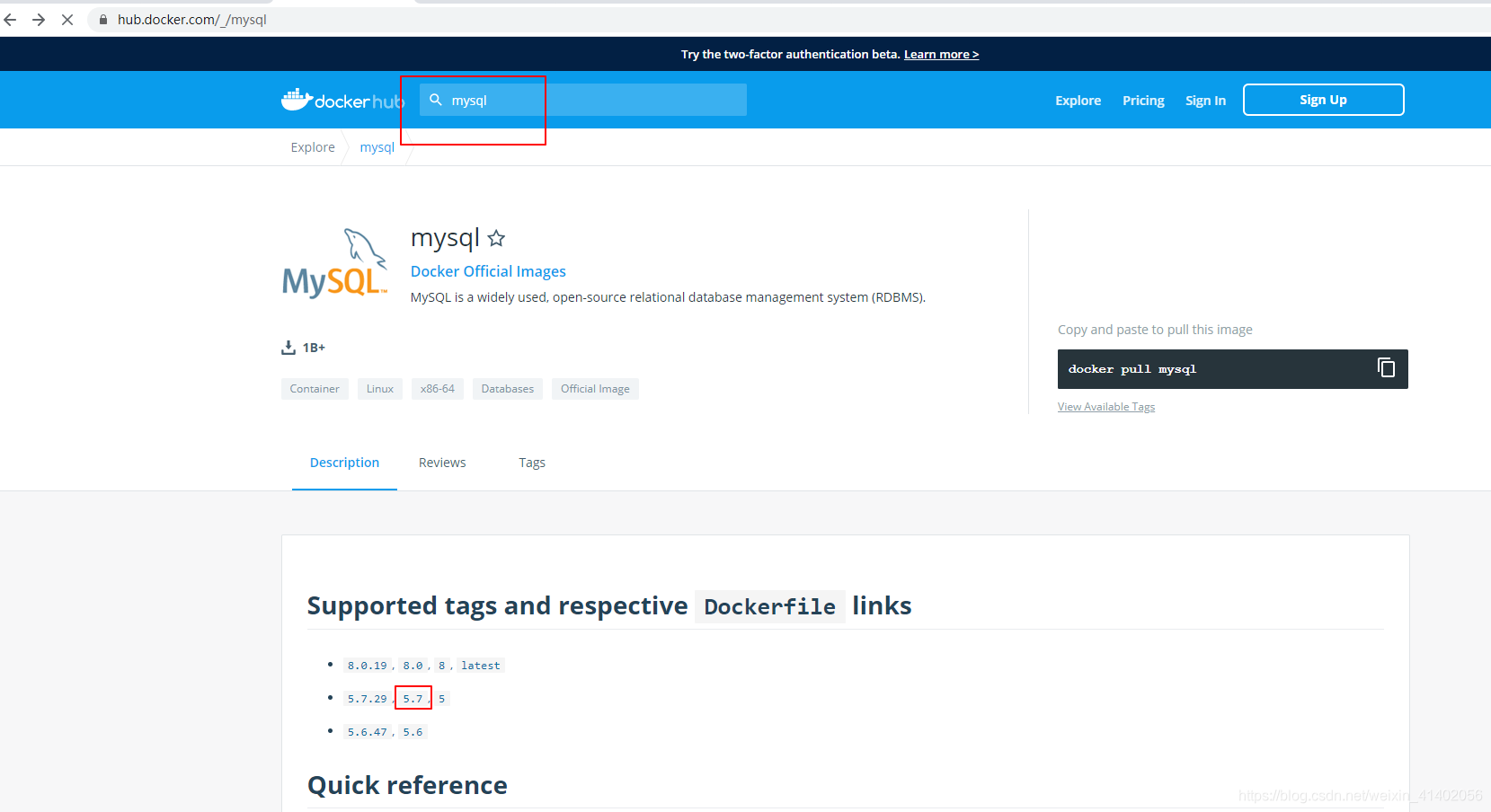1491x812 pixels.
Task: Filter by Databases tag chip
Action: pos(508,389)
